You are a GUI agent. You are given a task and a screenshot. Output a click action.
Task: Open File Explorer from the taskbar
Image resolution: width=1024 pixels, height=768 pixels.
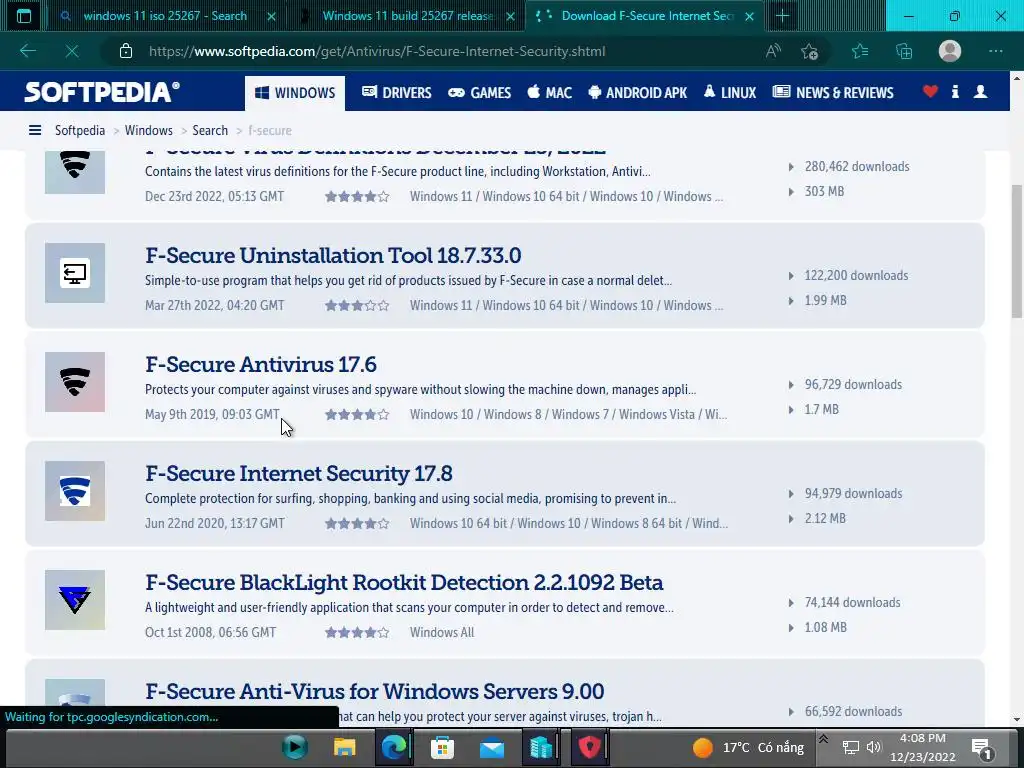(x=344, y=747)
